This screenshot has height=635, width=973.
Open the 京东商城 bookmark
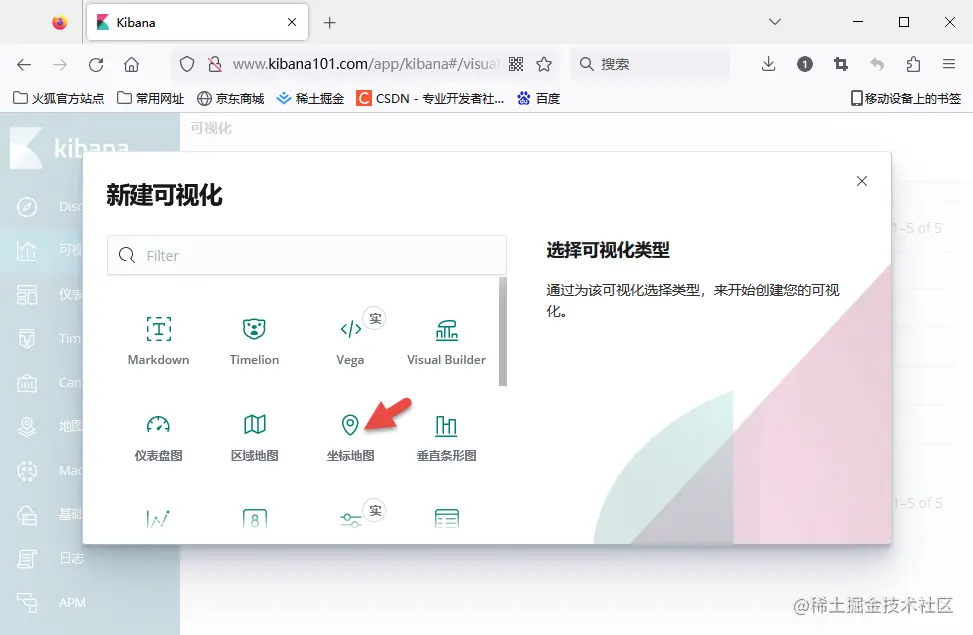click(230, 98)
